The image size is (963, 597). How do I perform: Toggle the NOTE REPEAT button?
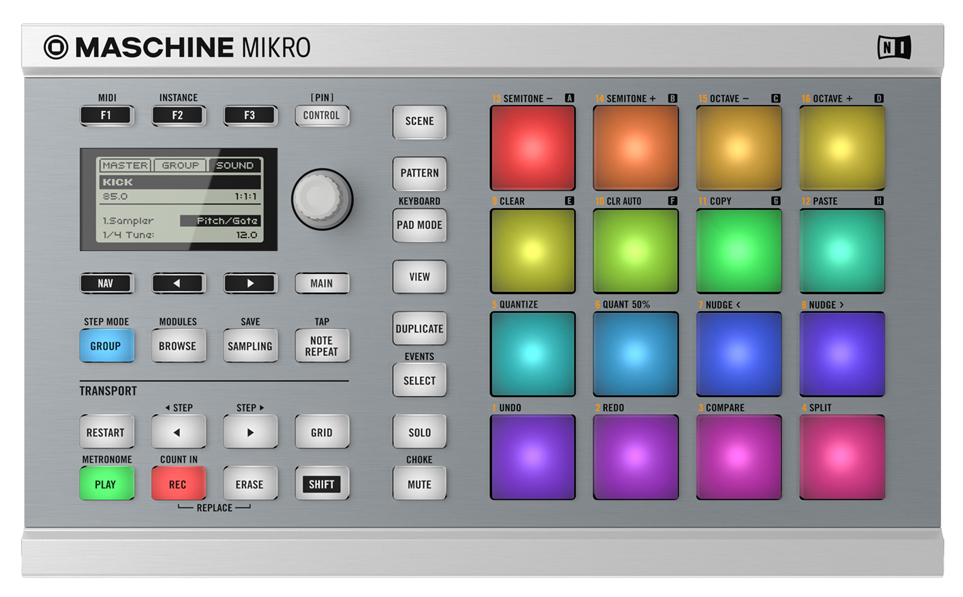[x=321, y=346]
